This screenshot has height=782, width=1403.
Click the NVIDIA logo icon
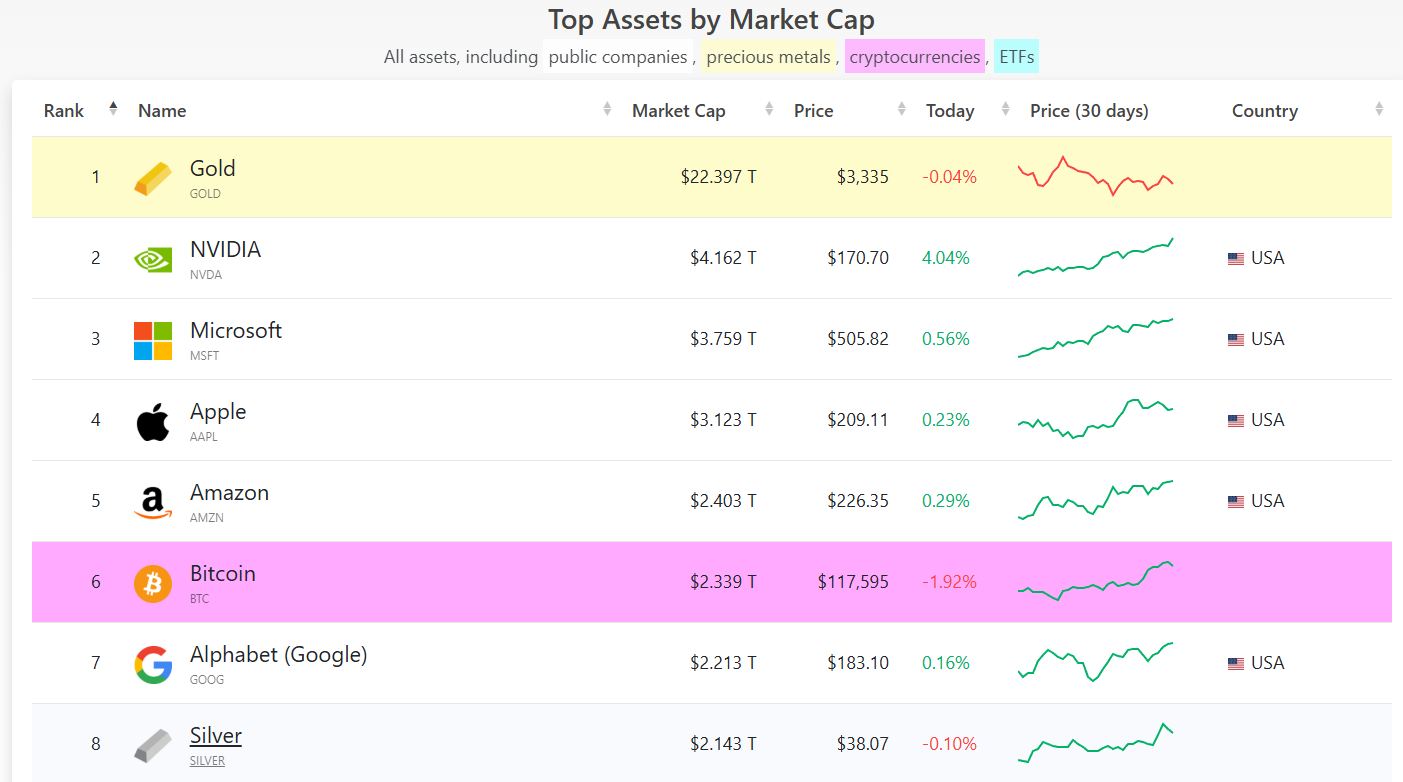(153, 259)
